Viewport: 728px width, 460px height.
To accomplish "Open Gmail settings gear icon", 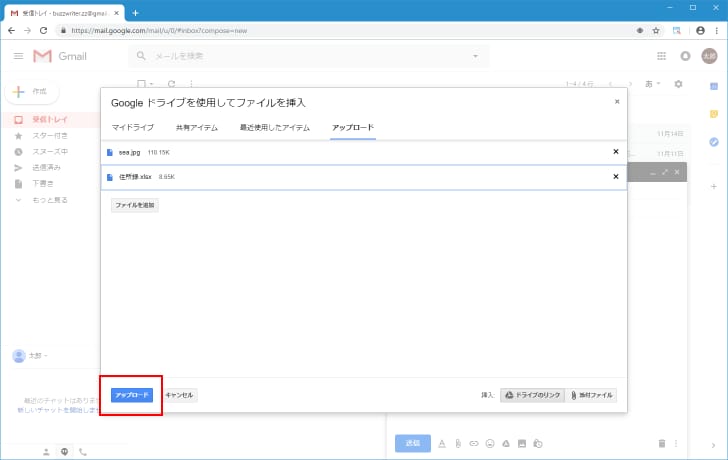I will tap(678, 84).
